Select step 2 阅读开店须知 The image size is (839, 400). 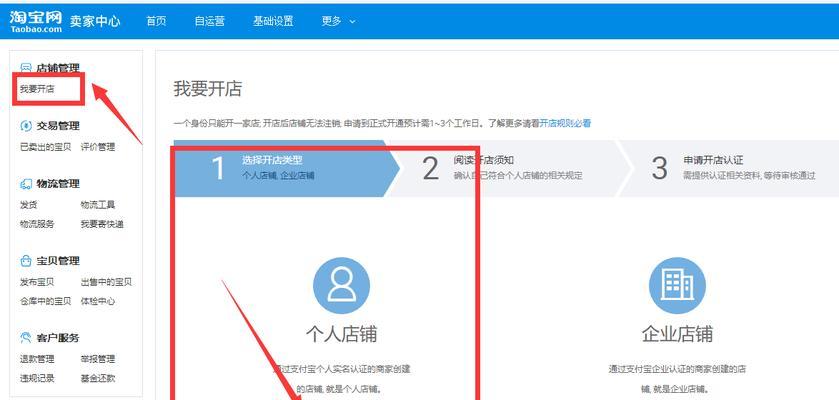511,168
